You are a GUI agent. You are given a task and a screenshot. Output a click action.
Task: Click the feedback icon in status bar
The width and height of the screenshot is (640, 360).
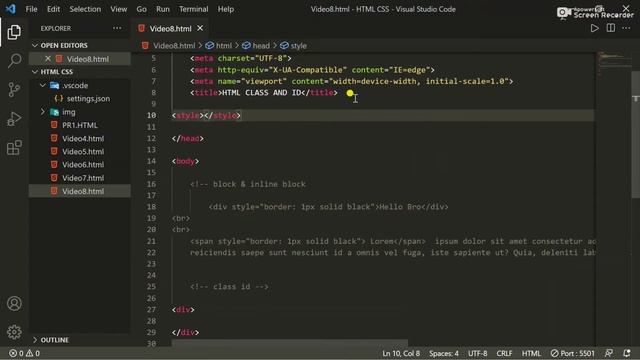pos(609,353)
